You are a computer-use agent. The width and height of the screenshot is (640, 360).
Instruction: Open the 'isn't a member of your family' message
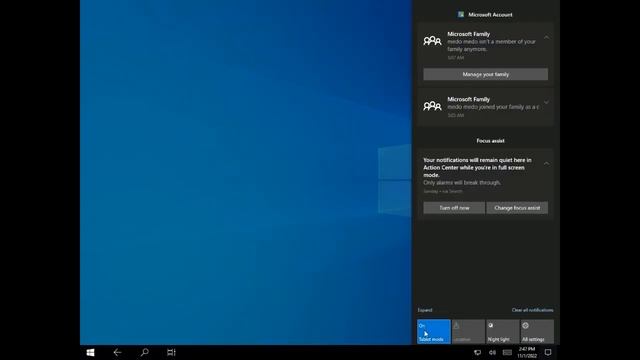491,45
